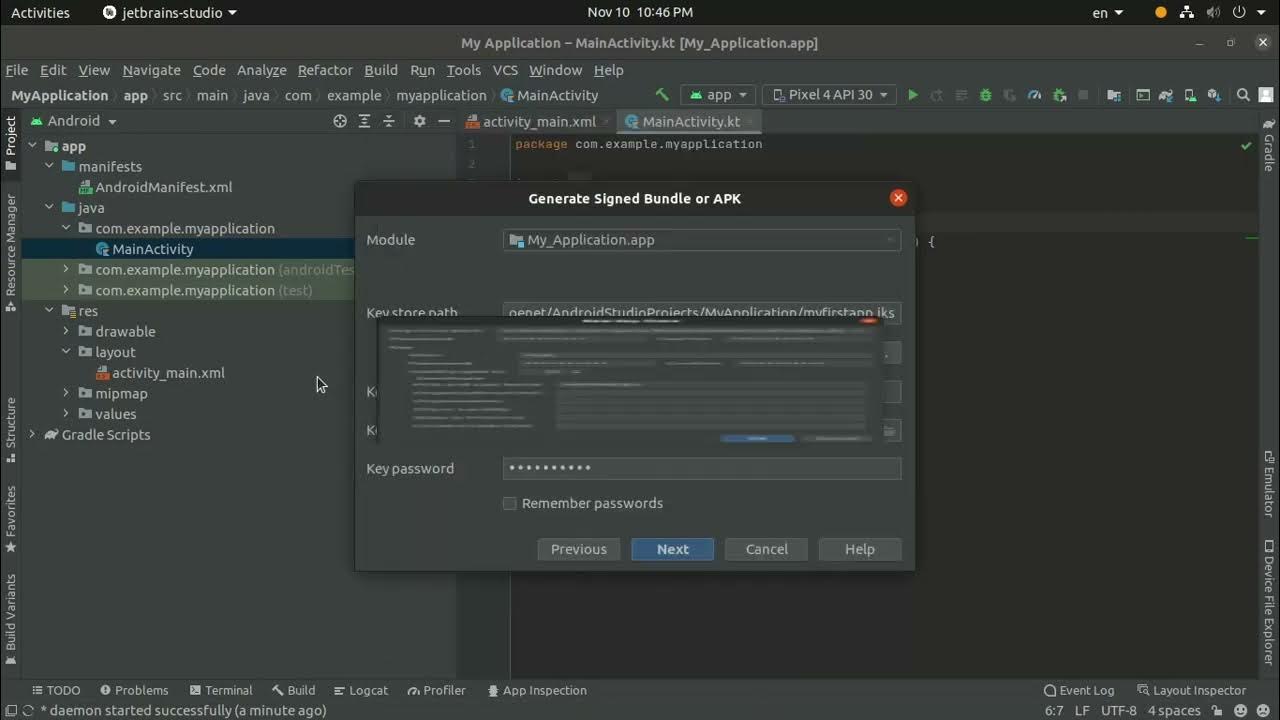This screenshot has width=1280, height=720.
Task: Open the jetbrains-studio app menu
Action: (x=171, y=13)
